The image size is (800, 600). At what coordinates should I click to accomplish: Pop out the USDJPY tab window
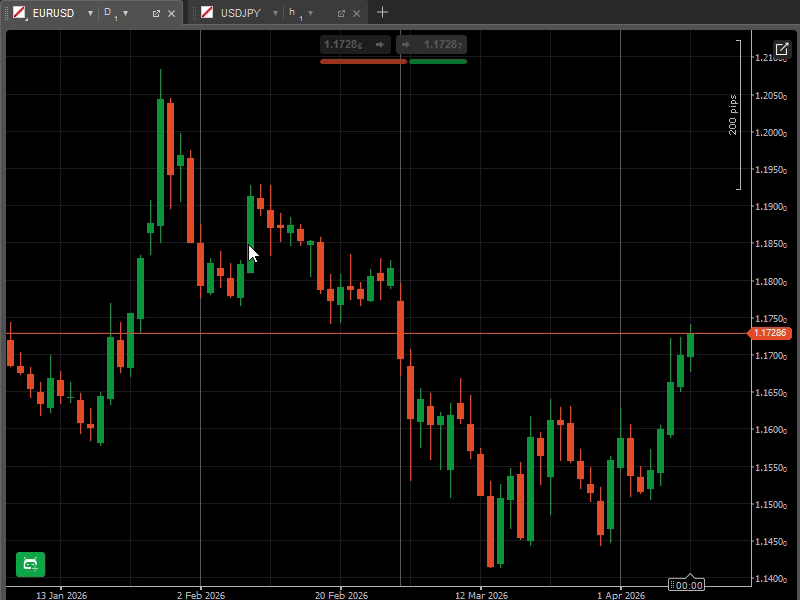tap(341, 13)
